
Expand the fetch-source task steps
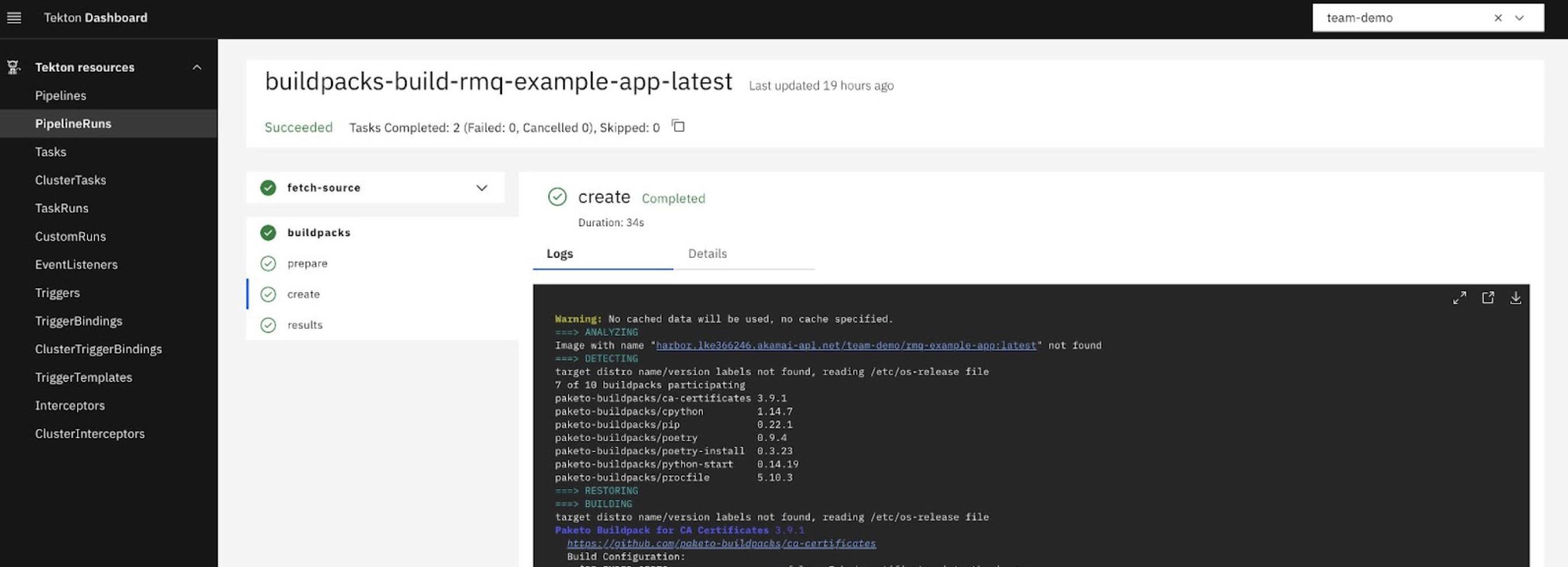482,188
